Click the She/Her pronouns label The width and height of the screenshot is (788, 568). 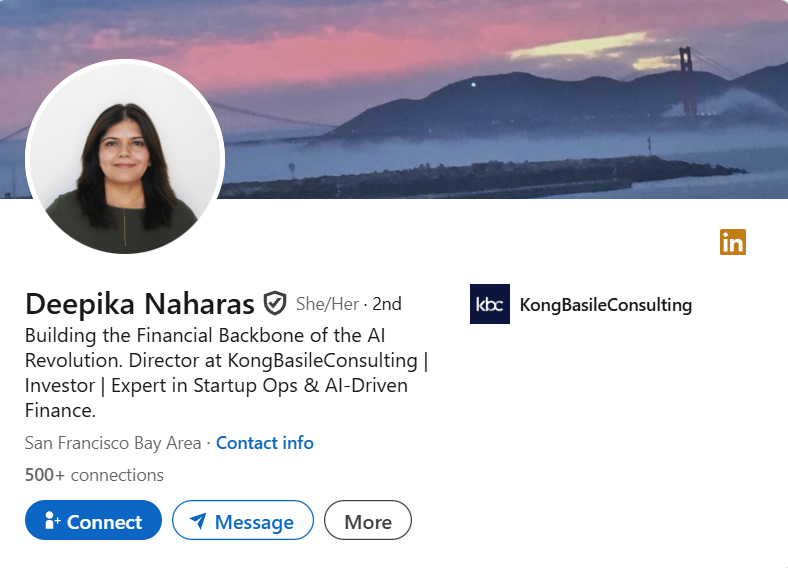[327, 304]
